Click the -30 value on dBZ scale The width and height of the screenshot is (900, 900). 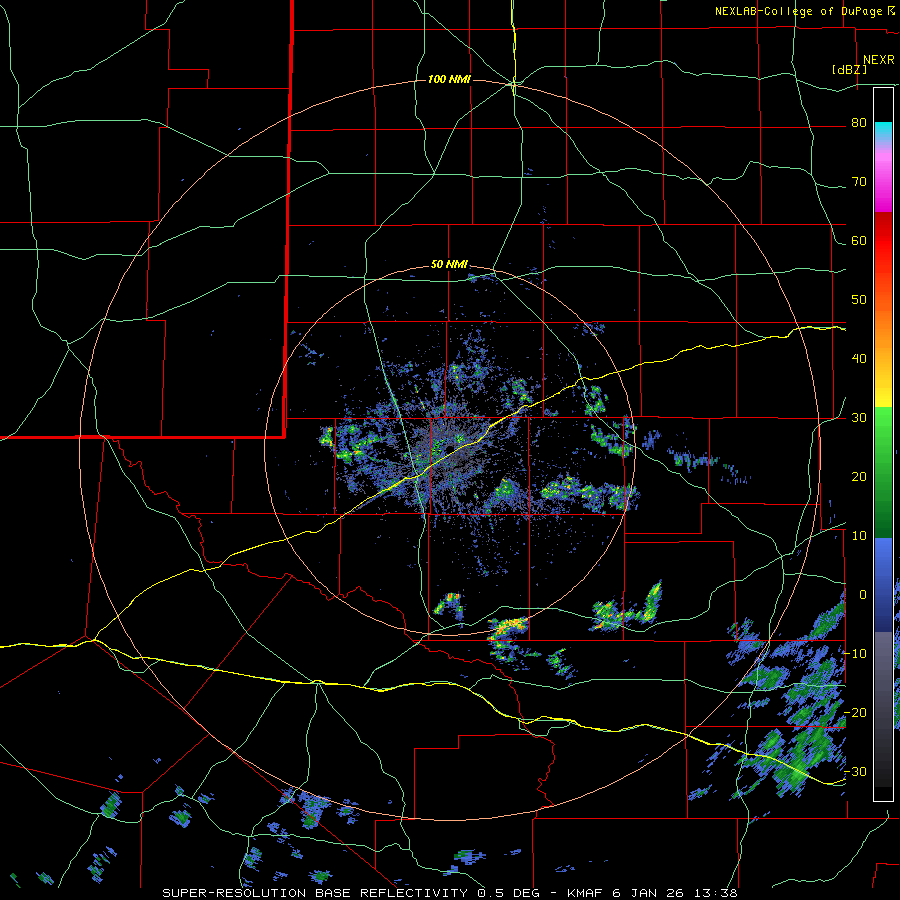(855, 771)
